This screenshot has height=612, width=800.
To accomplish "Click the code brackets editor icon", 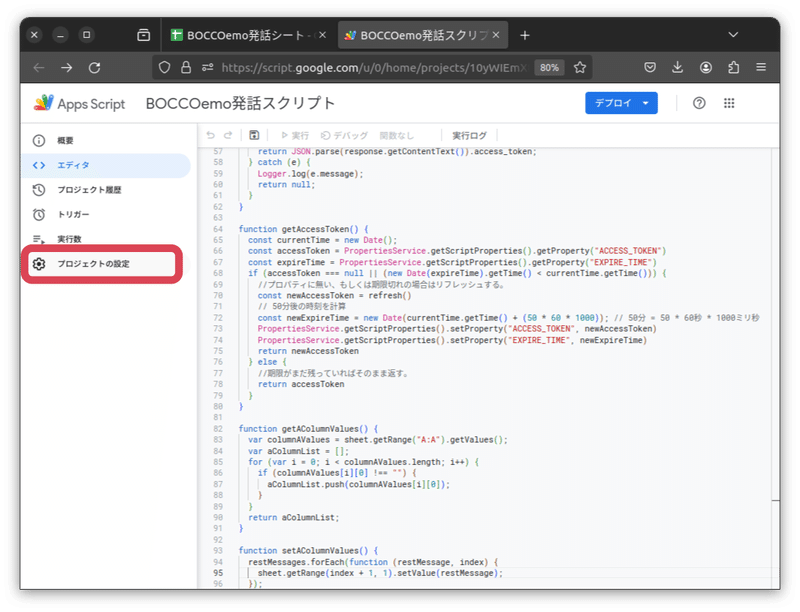I will pos(39,165).
